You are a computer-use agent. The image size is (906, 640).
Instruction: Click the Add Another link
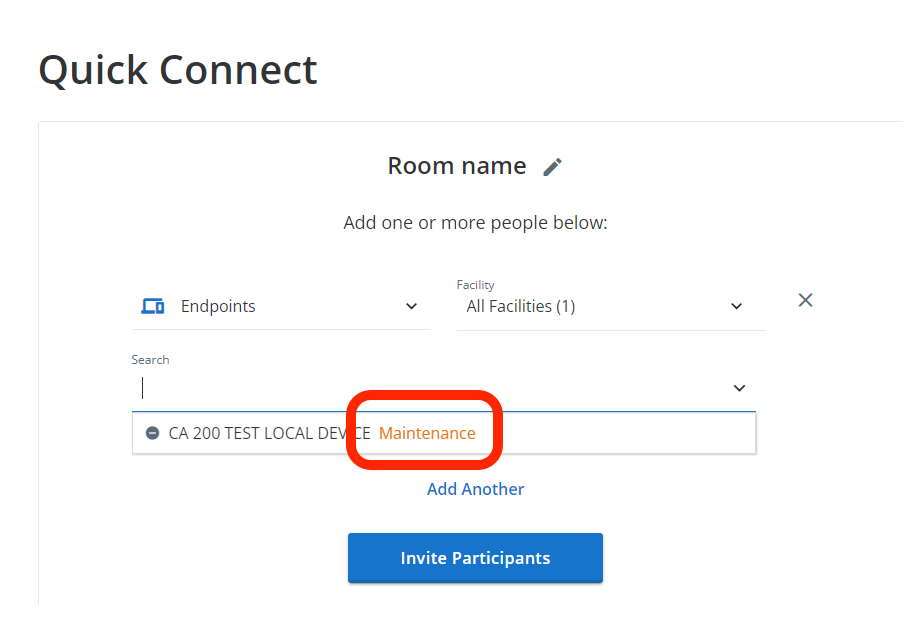[476, 489]
